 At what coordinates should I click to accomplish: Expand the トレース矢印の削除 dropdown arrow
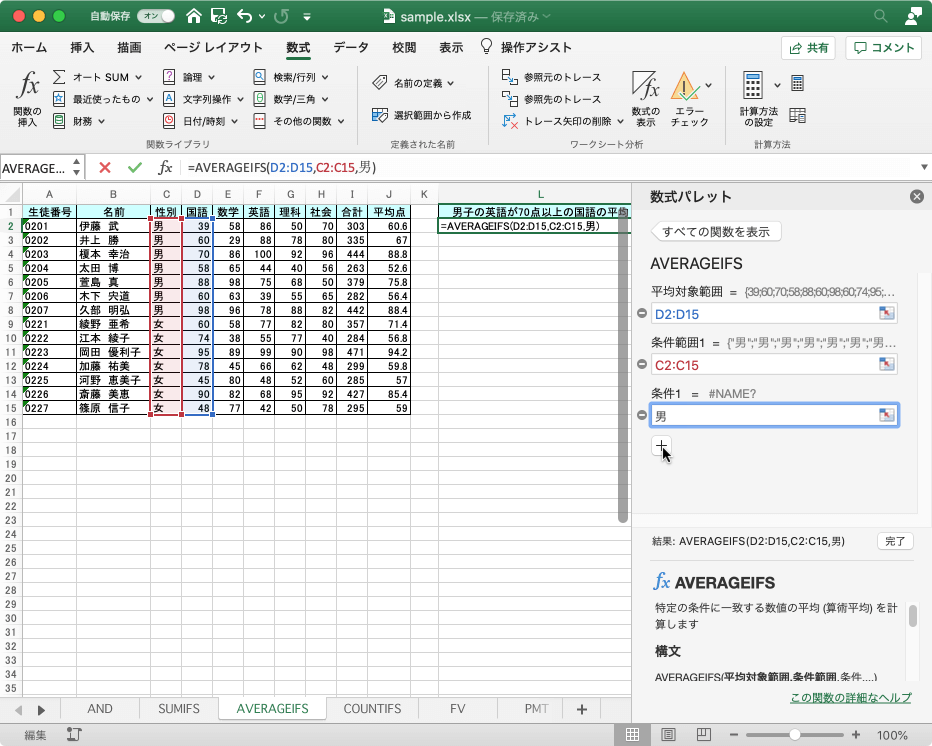point(621,121)
